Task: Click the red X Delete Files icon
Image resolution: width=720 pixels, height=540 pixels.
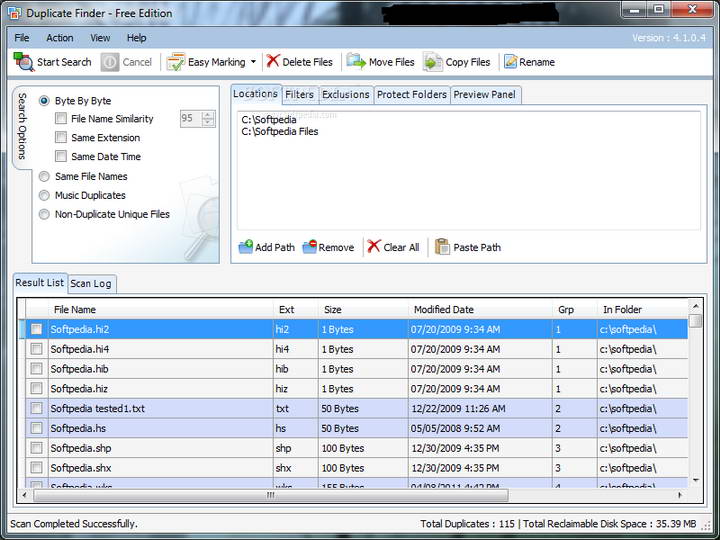Action: [x=273, y=61]
